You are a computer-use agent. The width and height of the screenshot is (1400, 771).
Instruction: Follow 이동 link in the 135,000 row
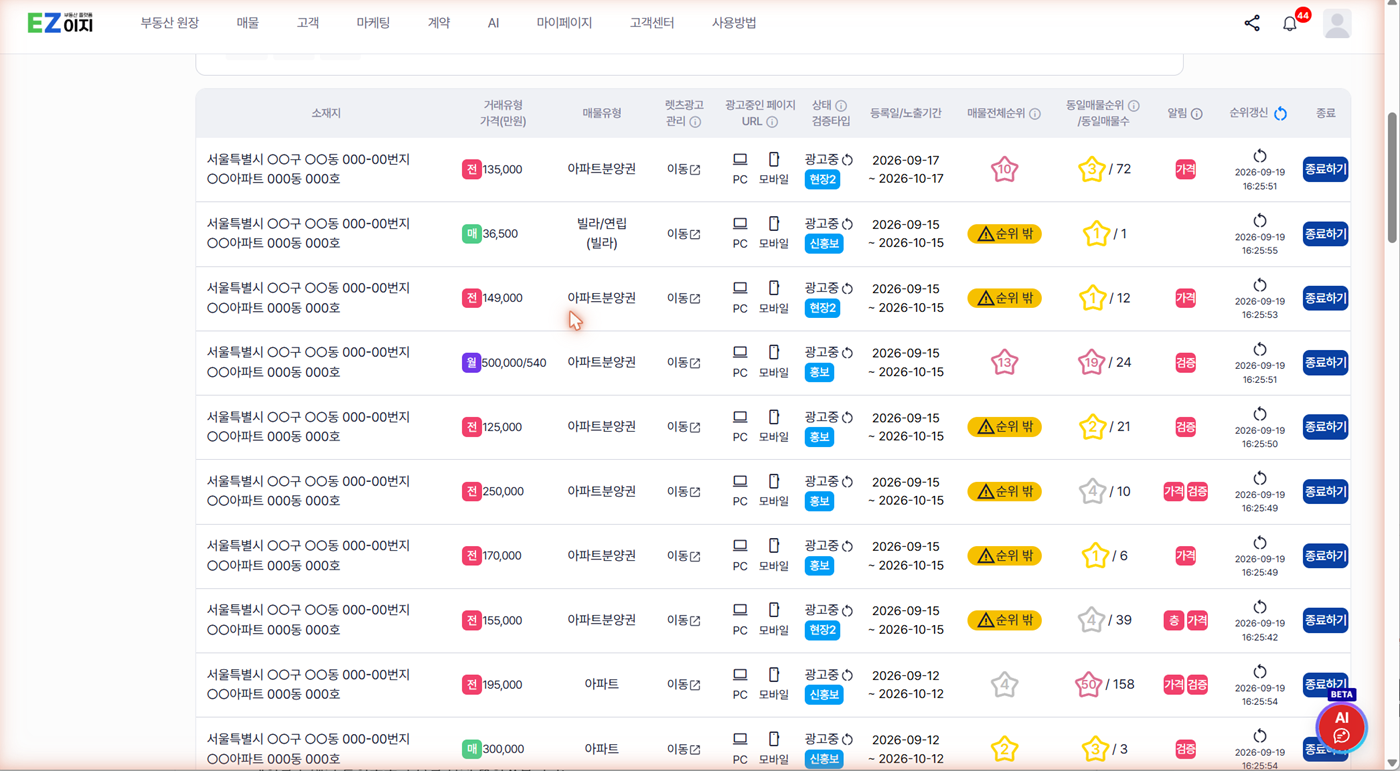[684, 170]
